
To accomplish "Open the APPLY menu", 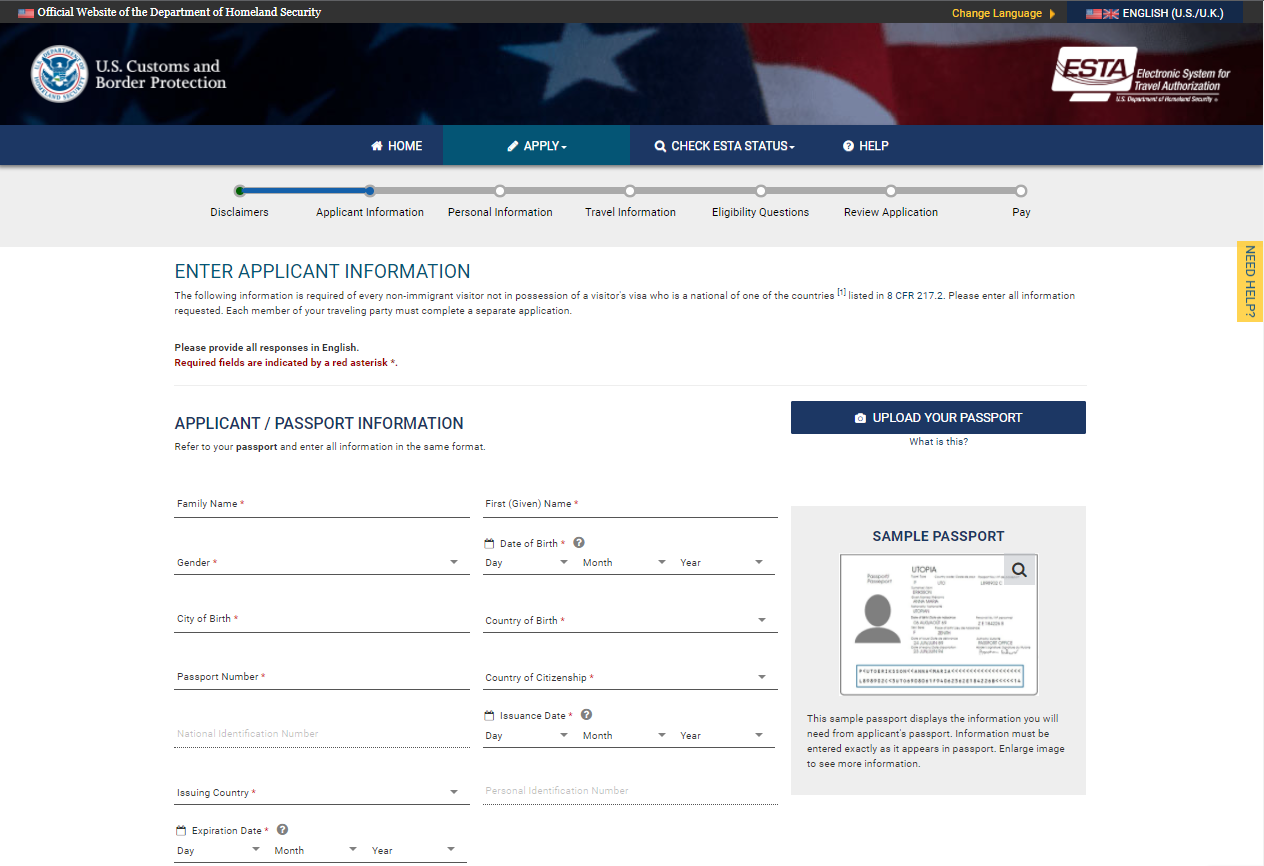I will (537, 146).
